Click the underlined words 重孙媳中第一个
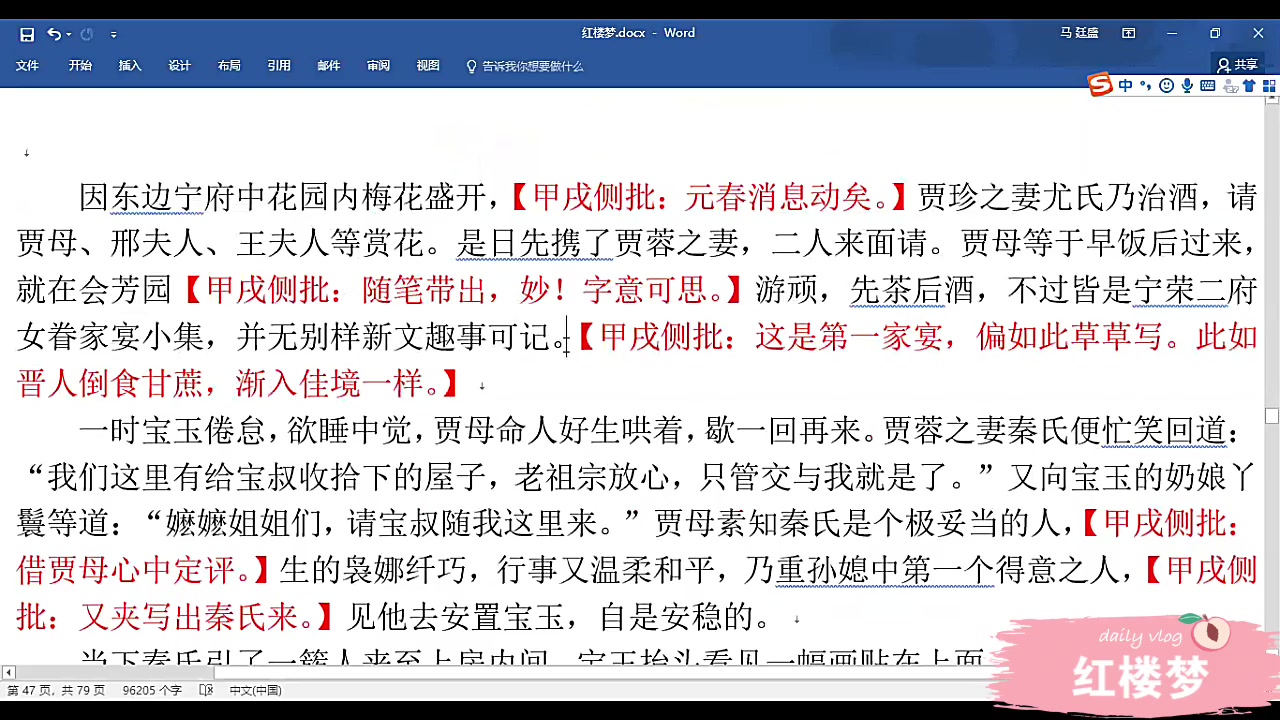The image size is (1280, 720). [885, 570]
